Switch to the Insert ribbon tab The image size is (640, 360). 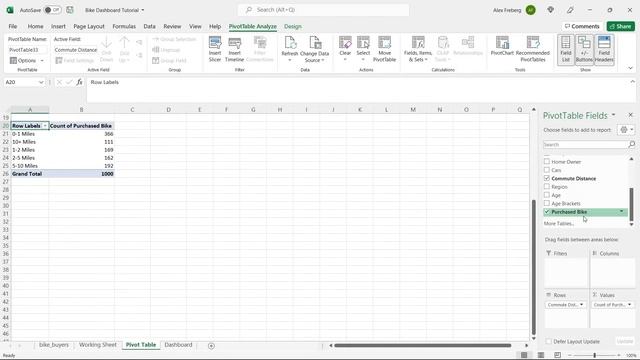click(x=58, y=26)
